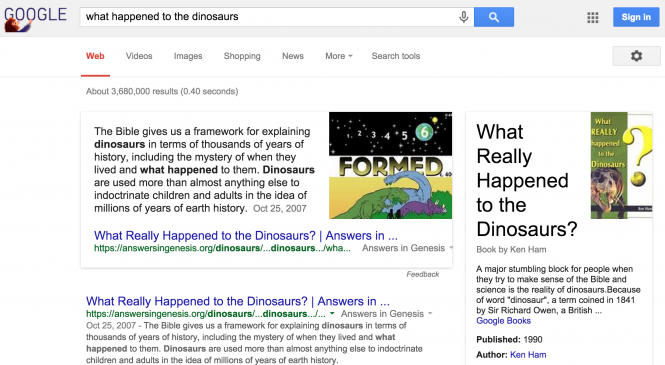The image size is (665, 365).
Task: Switch to the Images tab
Action: point(188,56)
